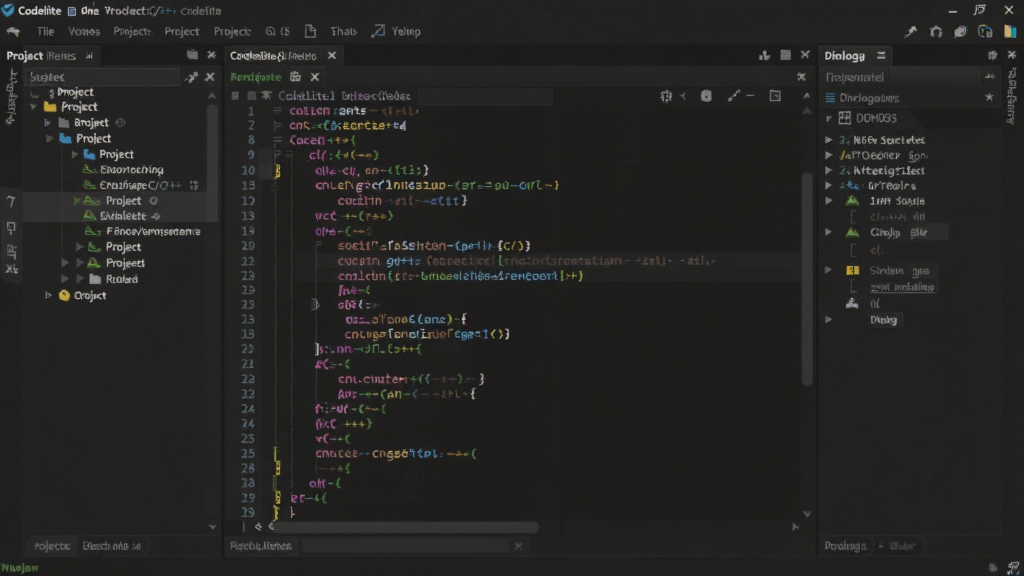Viewport: 1024px width, 576px height.
Task: Click the pin icon in the main toolbar
Action: click(910, 31)
